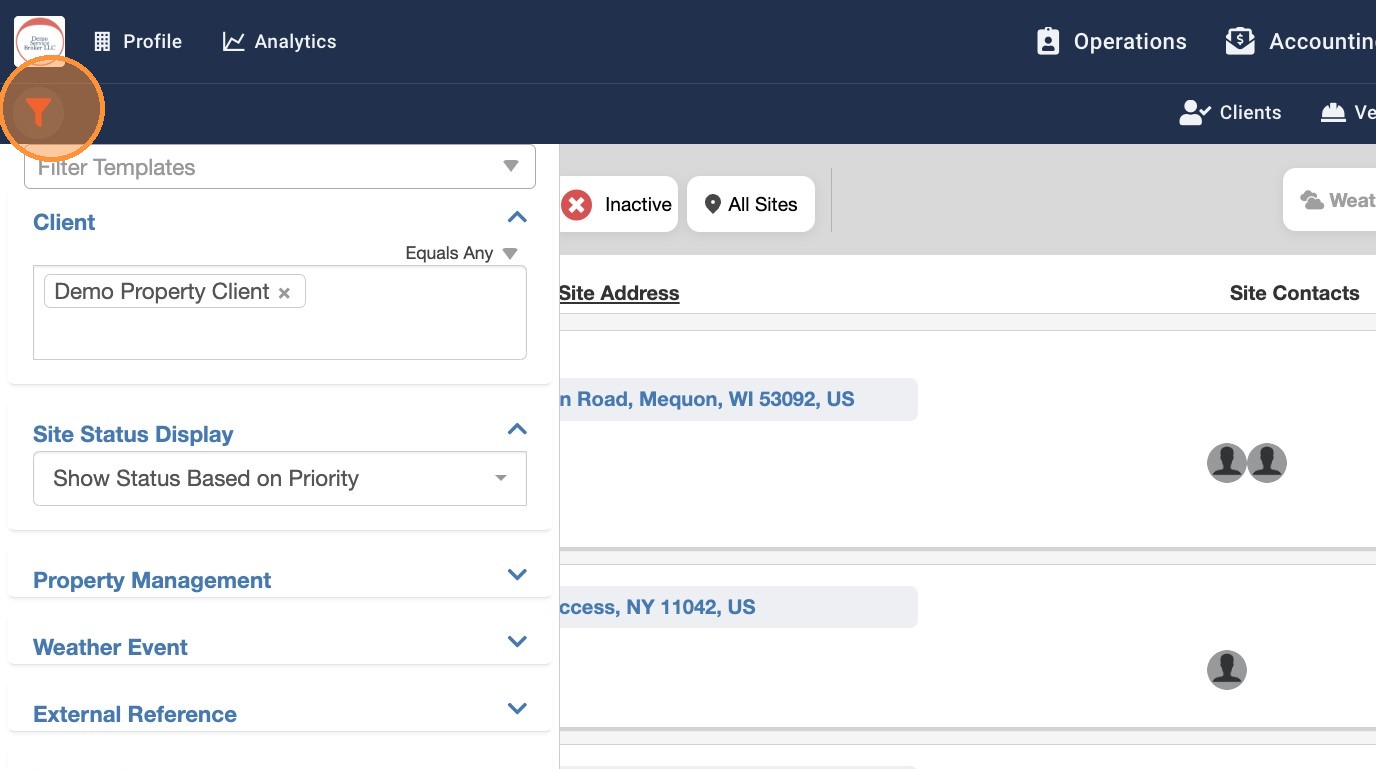
Task: Open the Analytics menu
Action: point(279,41)
